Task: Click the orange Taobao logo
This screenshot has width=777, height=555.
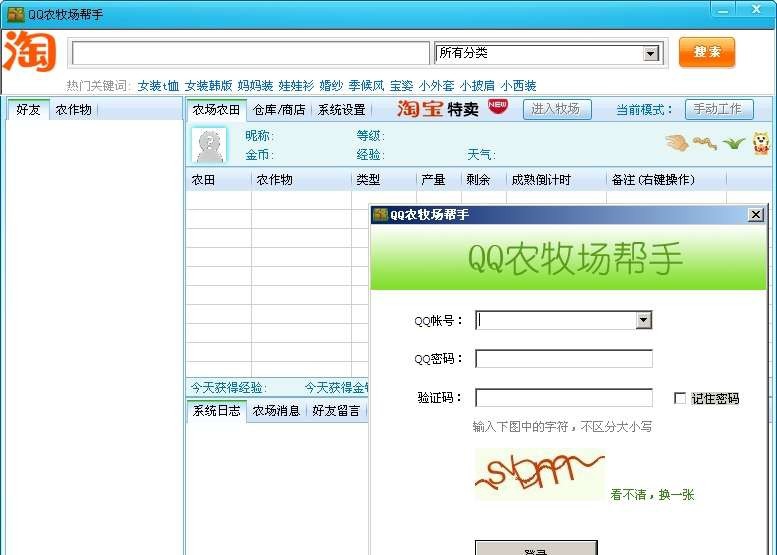Action: pos(30,52)
